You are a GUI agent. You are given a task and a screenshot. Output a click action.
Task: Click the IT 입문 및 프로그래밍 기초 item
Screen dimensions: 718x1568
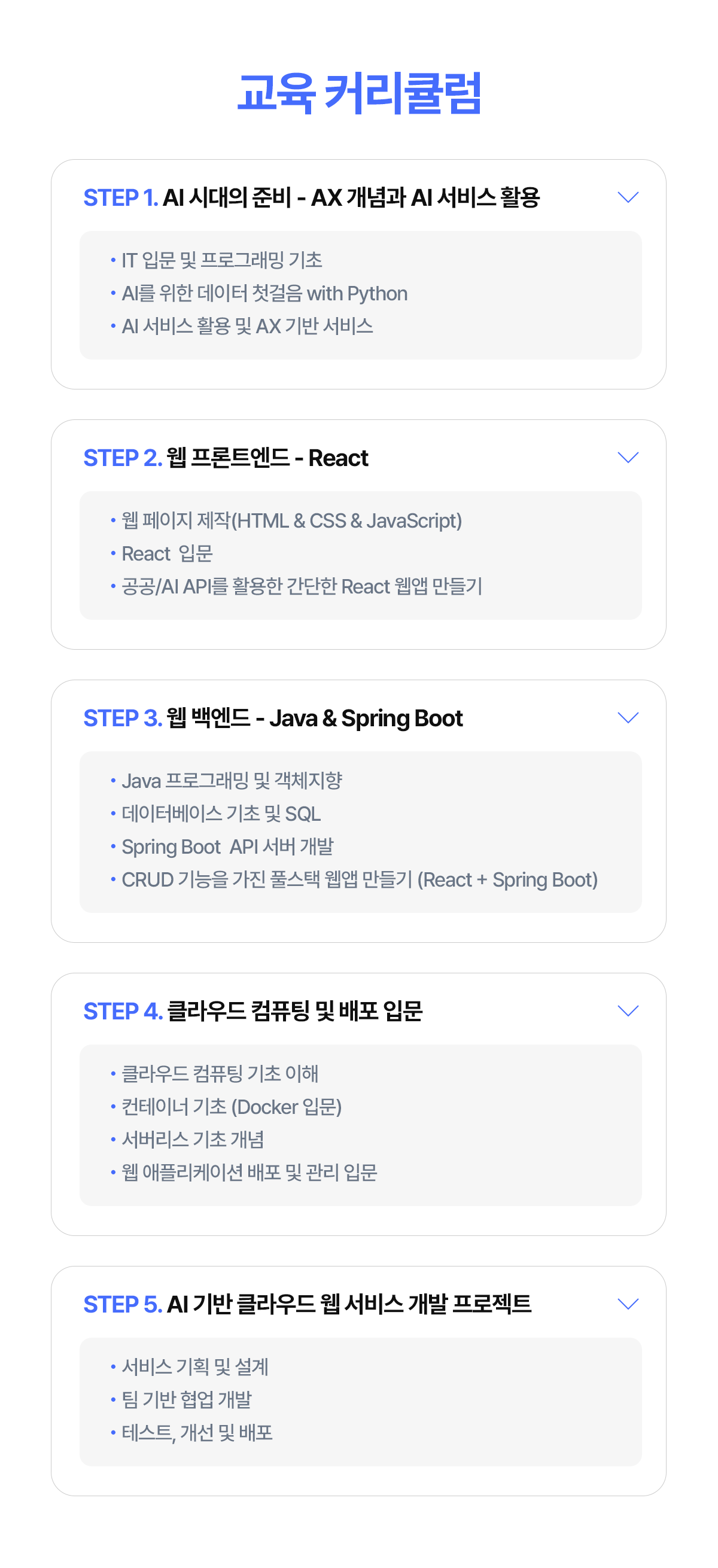click(221, 260)
